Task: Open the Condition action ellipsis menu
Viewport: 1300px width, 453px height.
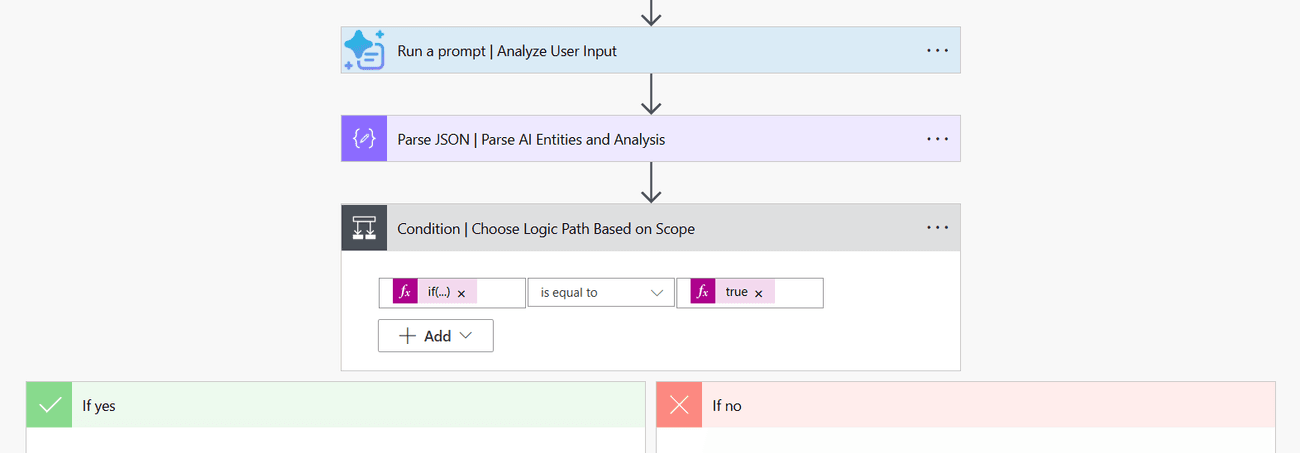Action: pos(937,228)
